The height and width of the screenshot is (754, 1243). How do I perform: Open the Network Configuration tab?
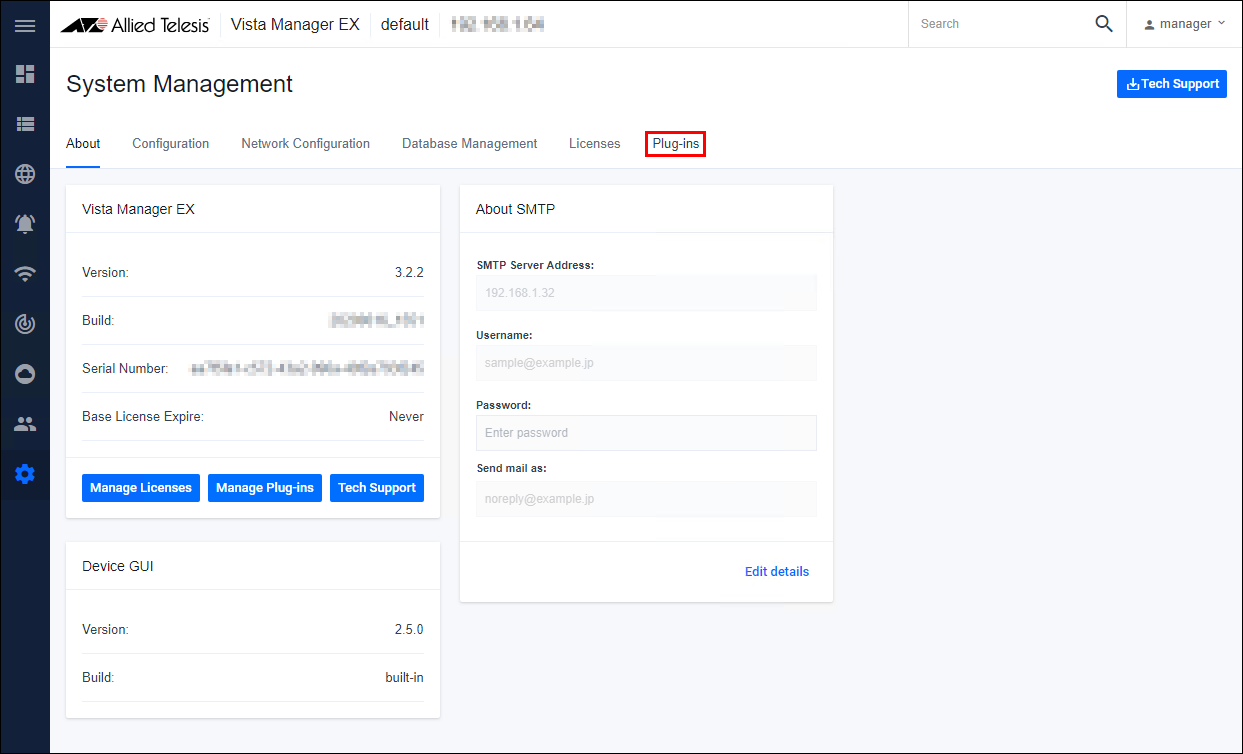[x=305, y=144]
